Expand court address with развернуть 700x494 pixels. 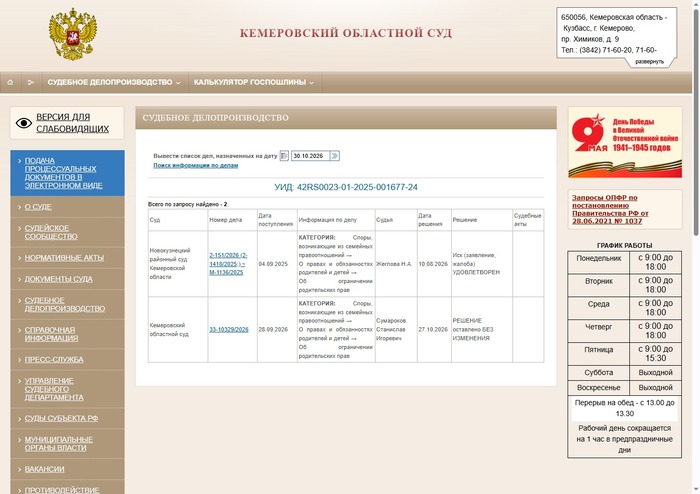click(650, 62)
